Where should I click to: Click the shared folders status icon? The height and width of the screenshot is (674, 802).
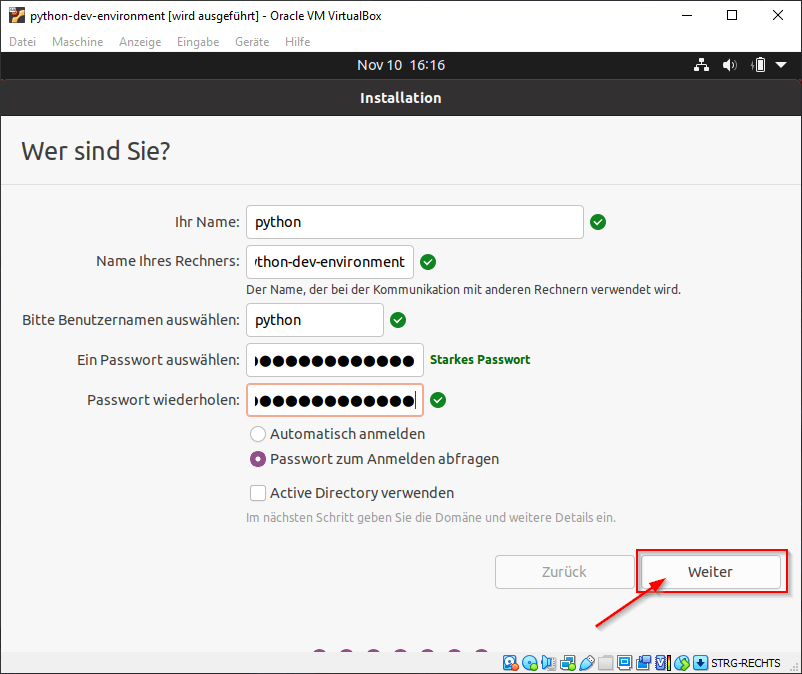pos(605,663)
